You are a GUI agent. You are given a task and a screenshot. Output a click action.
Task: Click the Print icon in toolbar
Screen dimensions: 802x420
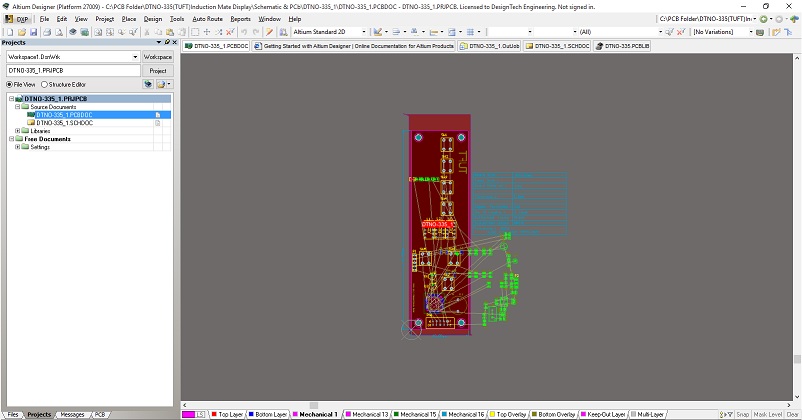(x=47, y=32)
